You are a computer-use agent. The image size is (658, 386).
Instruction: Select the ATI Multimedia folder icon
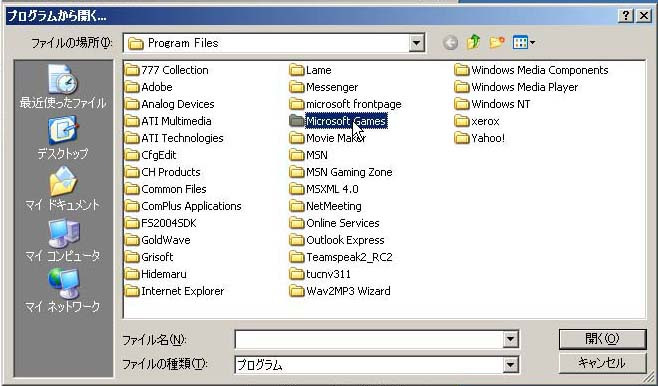(132, 121)
